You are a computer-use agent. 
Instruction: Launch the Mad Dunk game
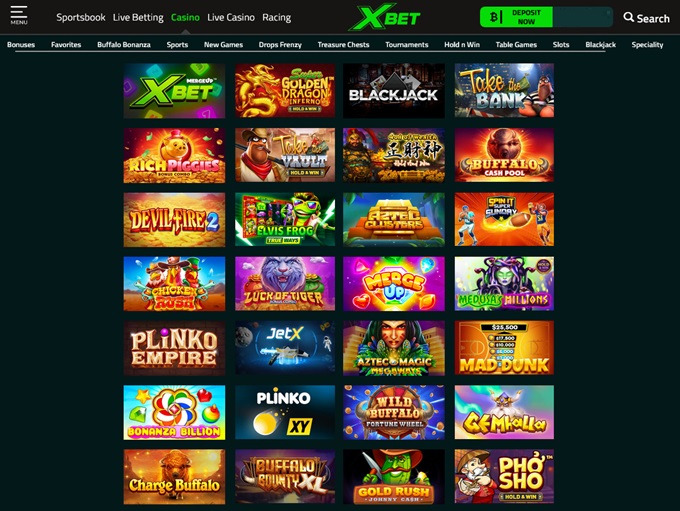504,348
